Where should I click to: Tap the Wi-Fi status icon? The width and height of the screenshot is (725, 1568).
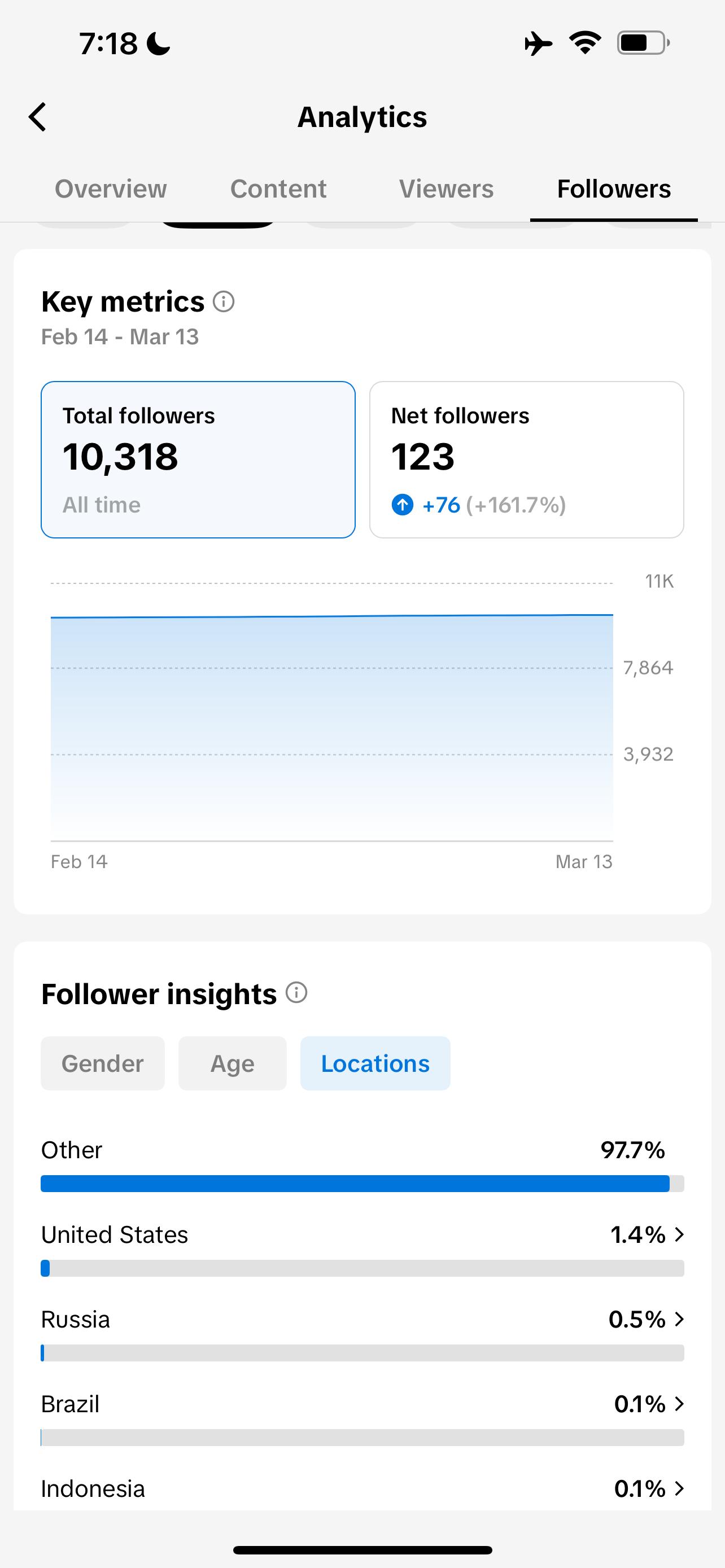click(x=585, y=43)
